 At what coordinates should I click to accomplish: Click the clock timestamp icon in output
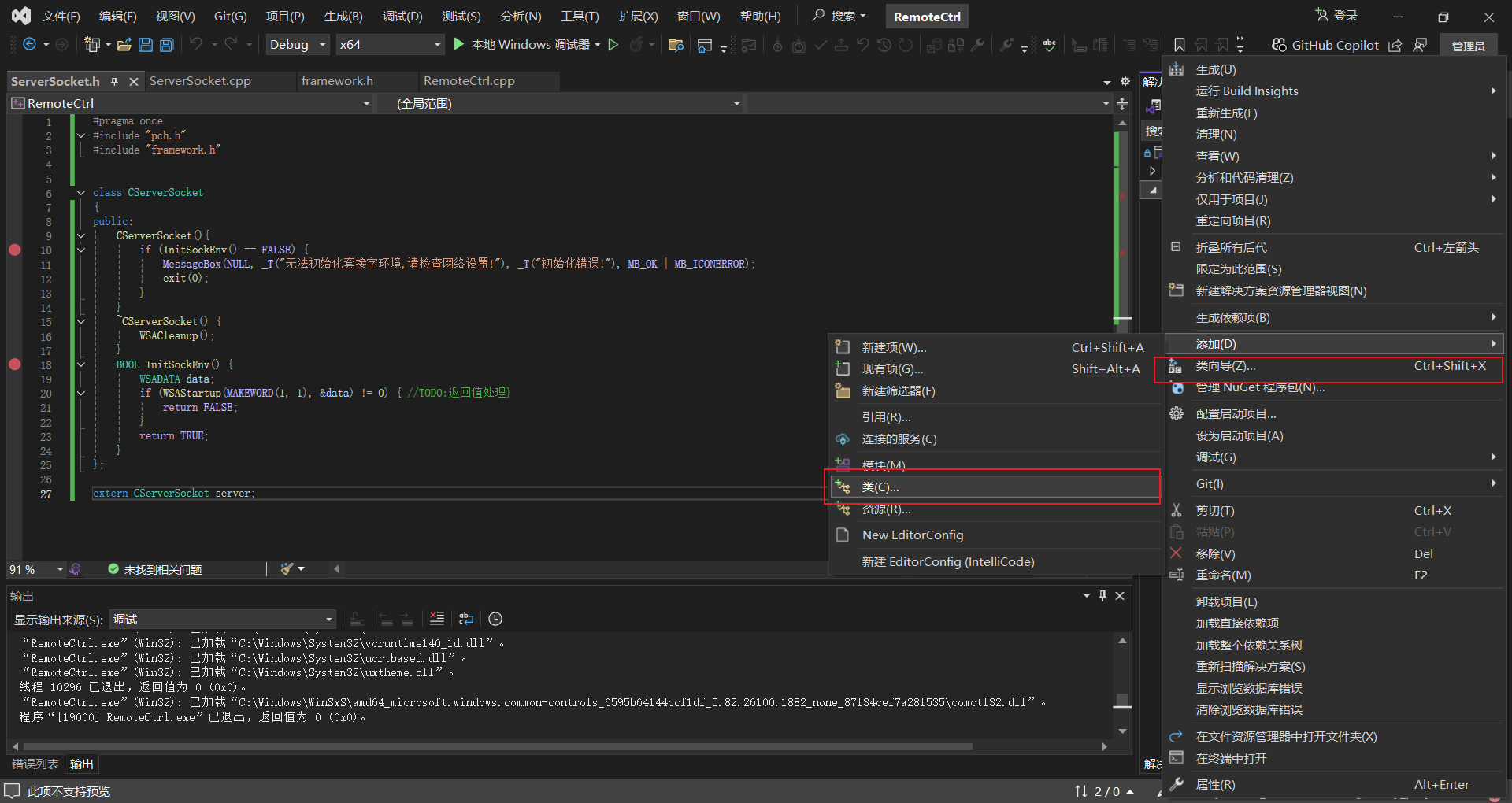(x=495, y=619)
